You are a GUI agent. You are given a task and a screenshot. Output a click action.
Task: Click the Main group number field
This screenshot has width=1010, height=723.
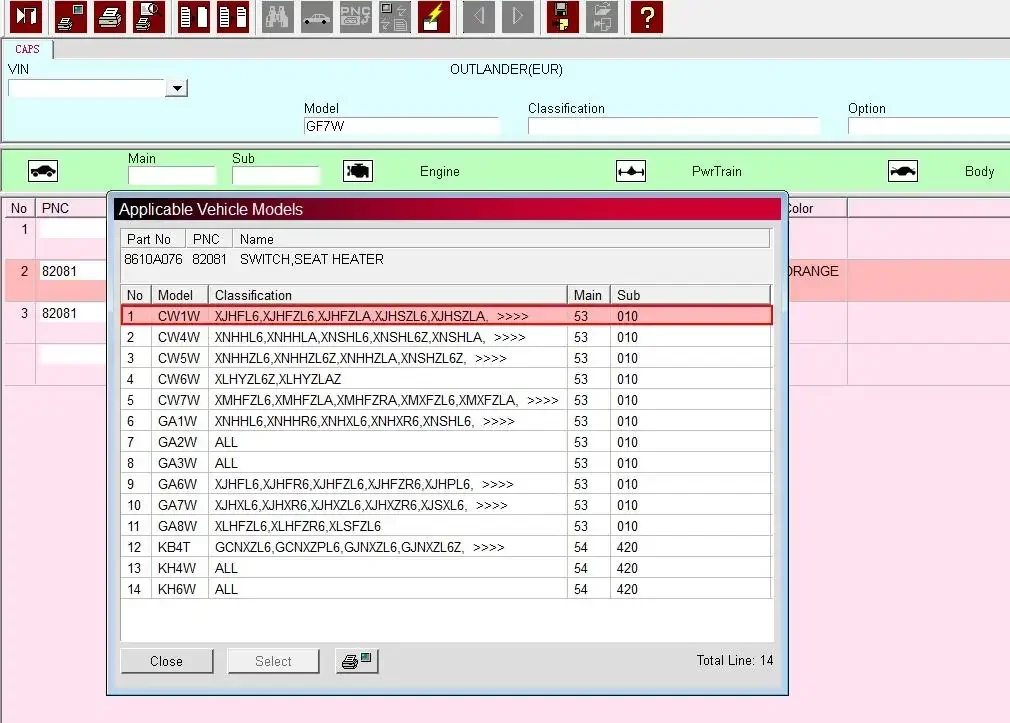click(171, 175)
